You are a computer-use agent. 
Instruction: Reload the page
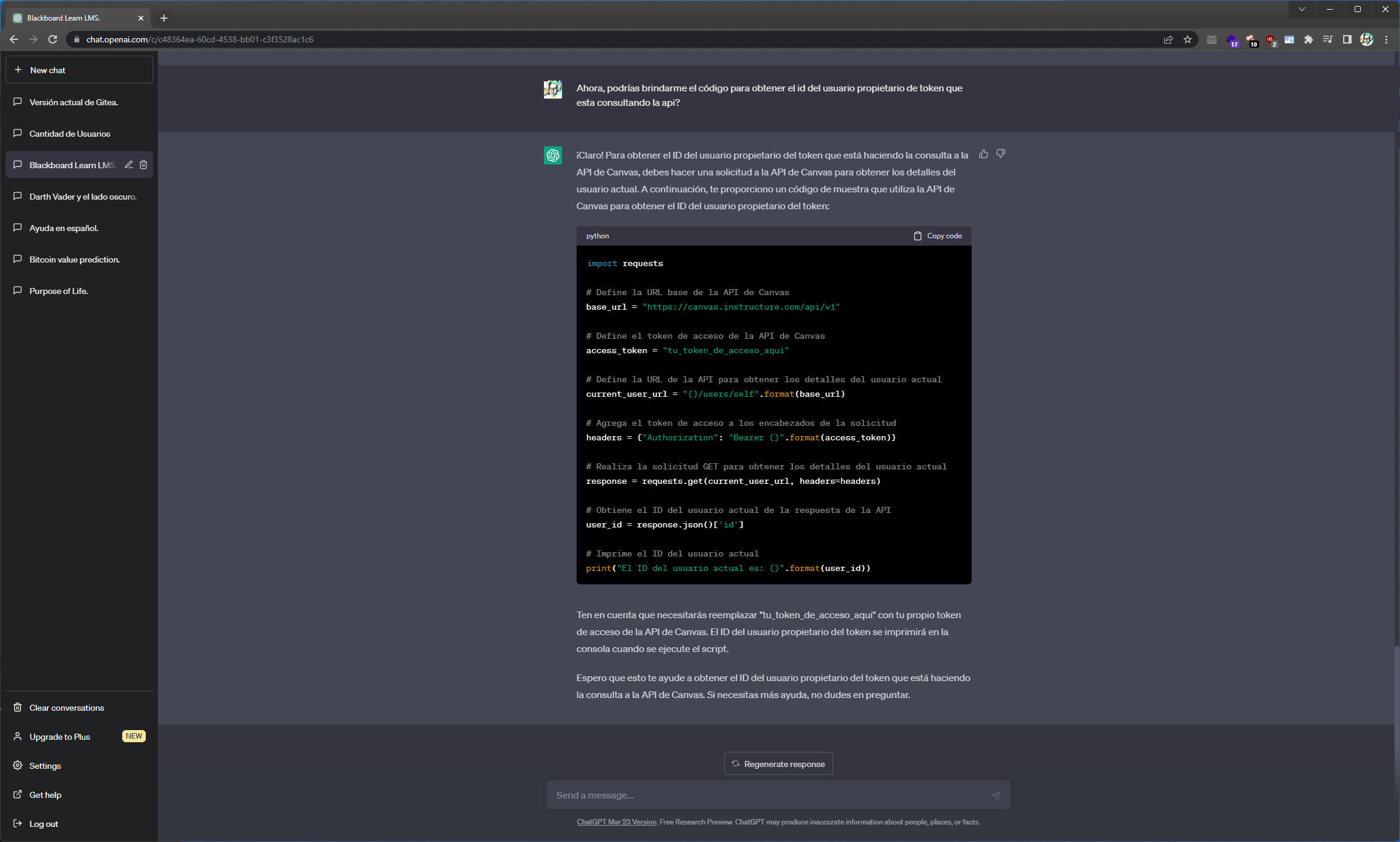53,39
